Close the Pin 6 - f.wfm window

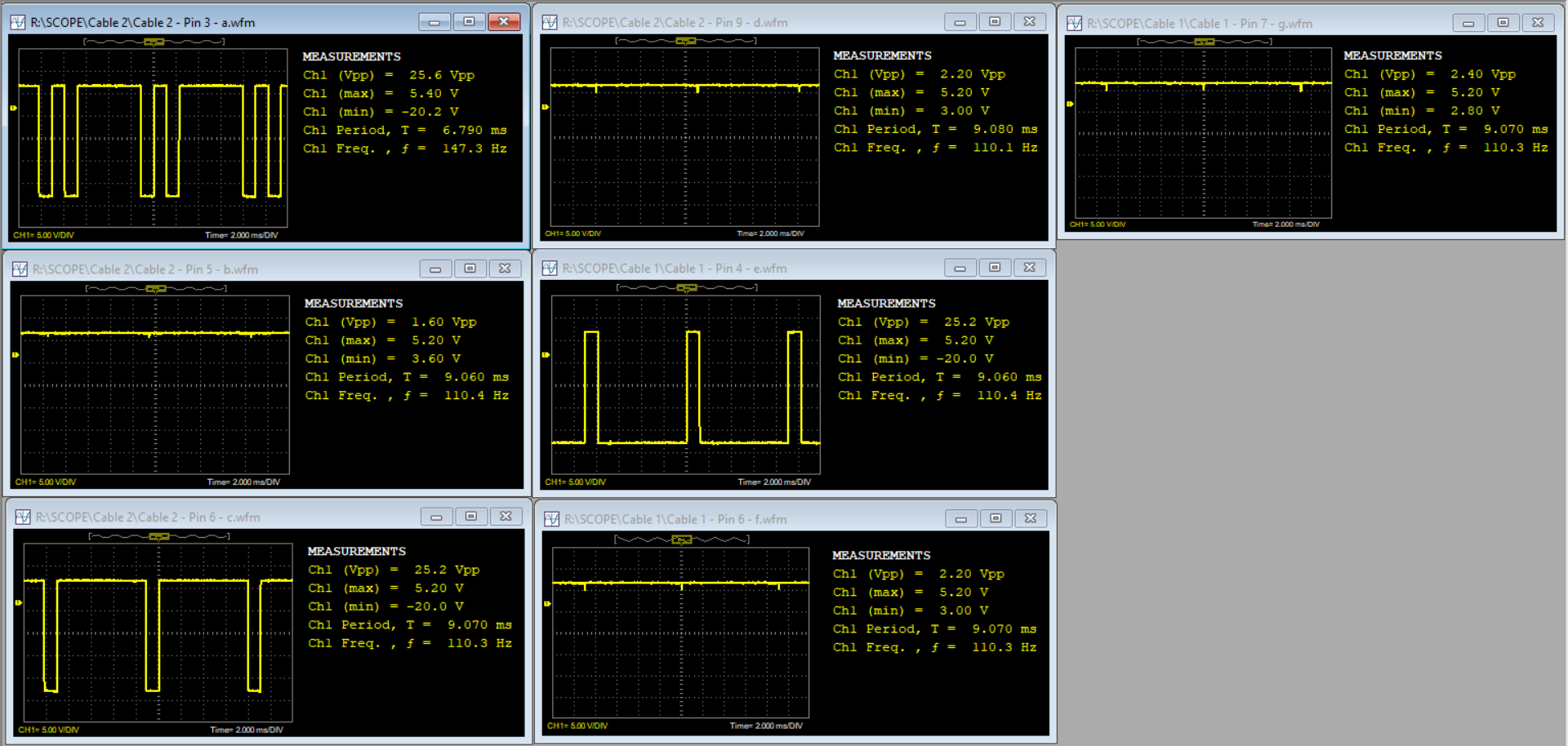1030,518
